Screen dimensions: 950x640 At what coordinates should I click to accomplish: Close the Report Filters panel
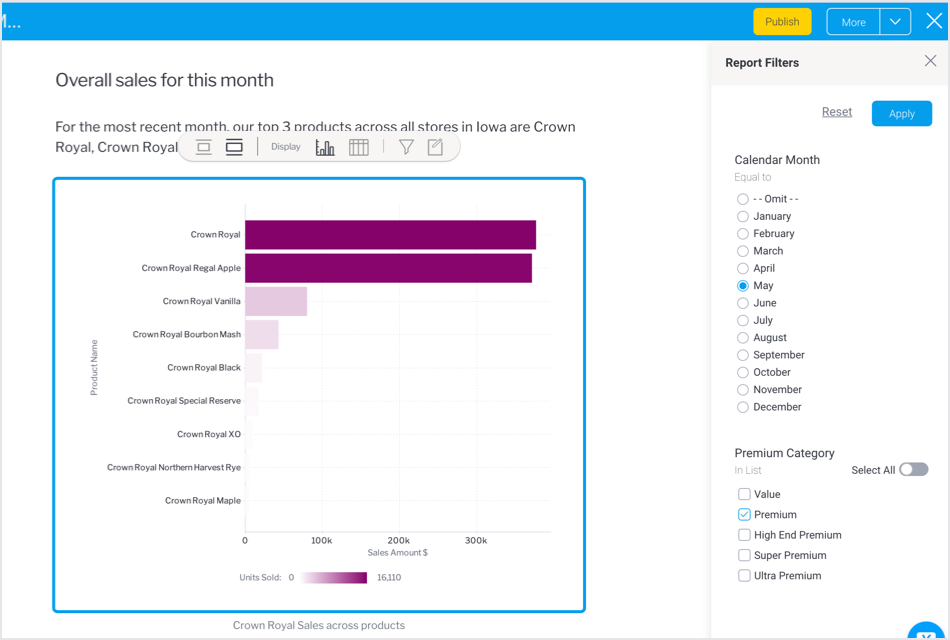930,61
